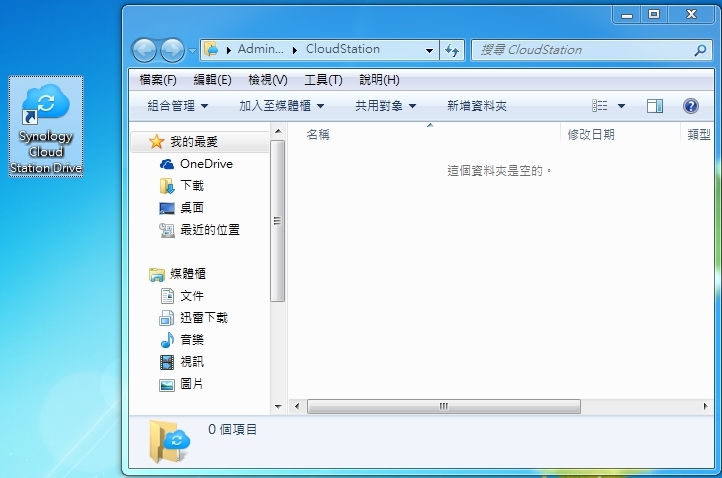Open view options dropdown arrow
The height and width of the screenshot is (478, 722).
tap(621, 106)
